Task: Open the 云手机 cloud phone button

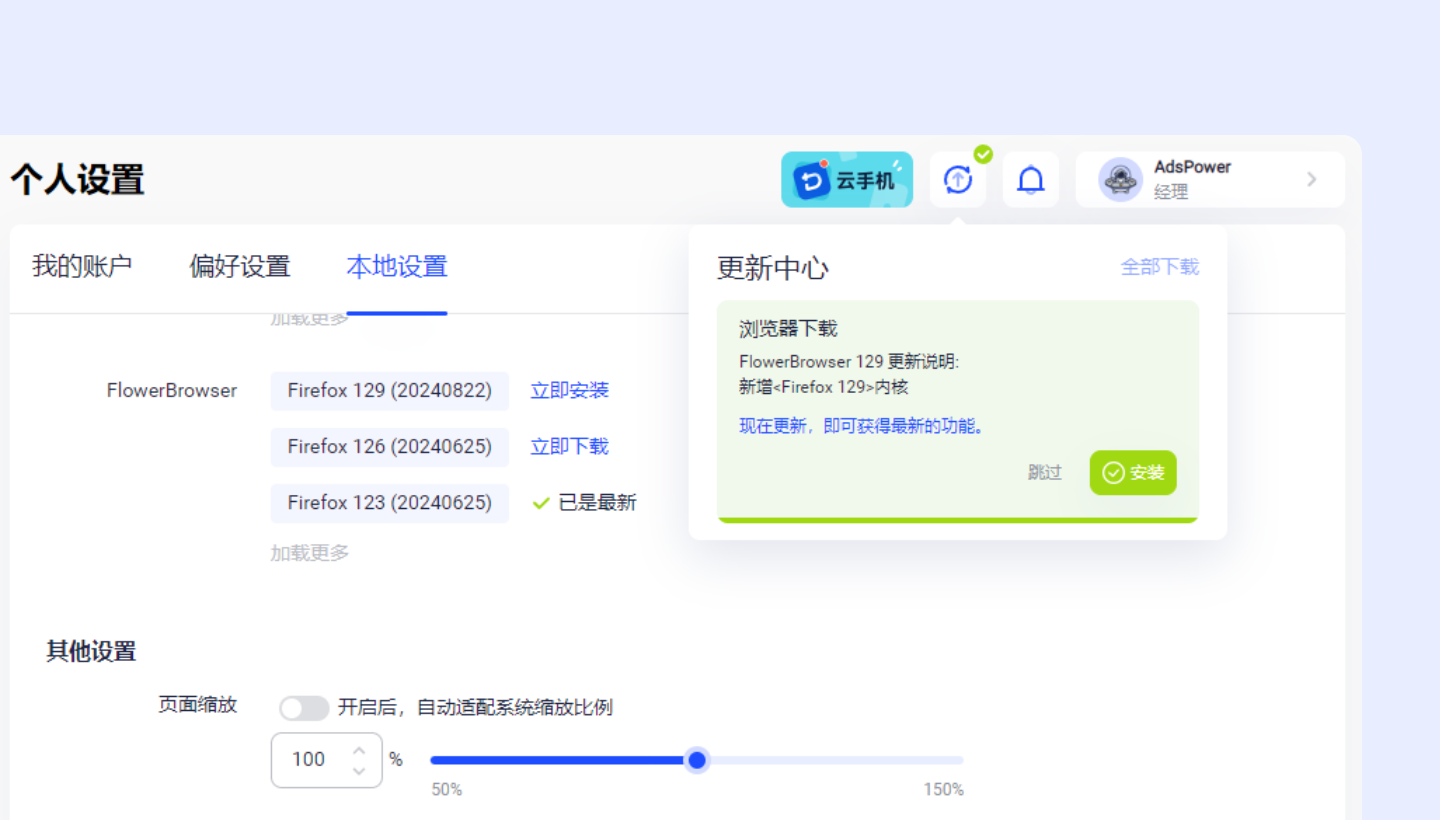Action: pos(847,180)
